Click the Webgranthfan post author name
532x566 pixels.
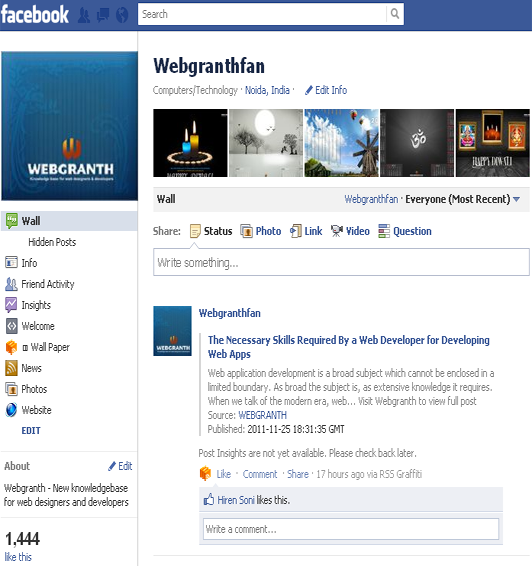(x=230, y=313)
